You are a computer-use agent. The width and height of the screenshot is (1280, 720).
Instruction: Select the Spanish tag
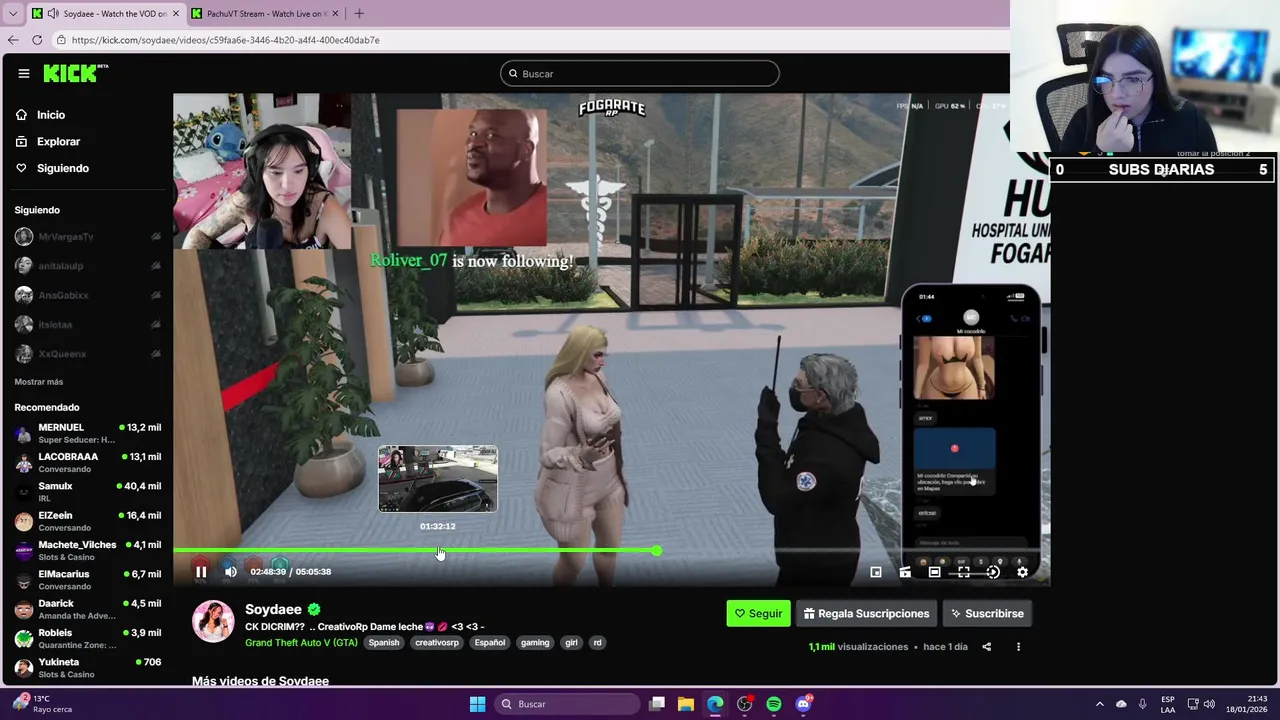[x=384, y=643]
